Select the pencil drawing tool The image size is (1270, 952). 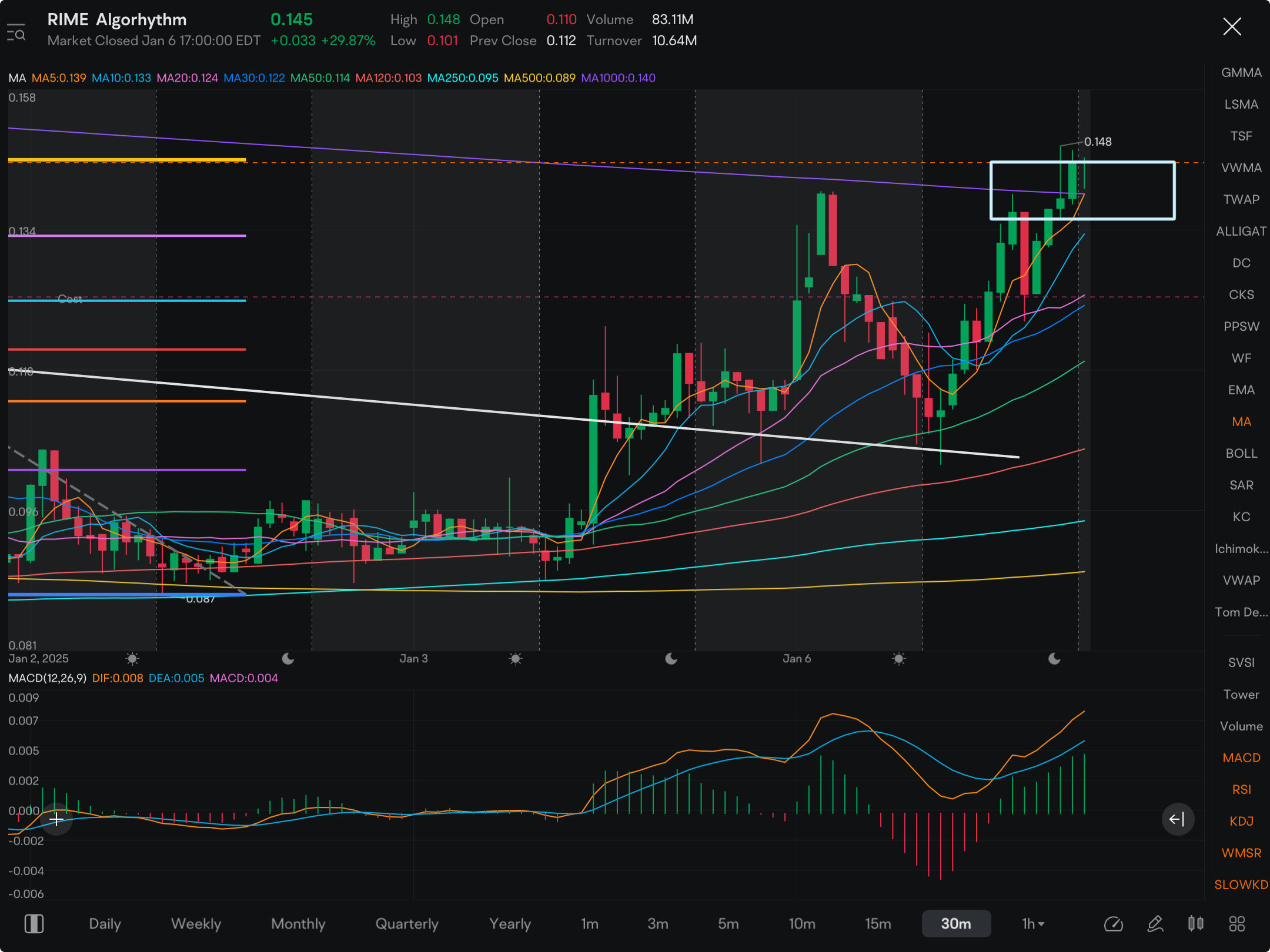pyautogui.click(x=1155, y=924)
